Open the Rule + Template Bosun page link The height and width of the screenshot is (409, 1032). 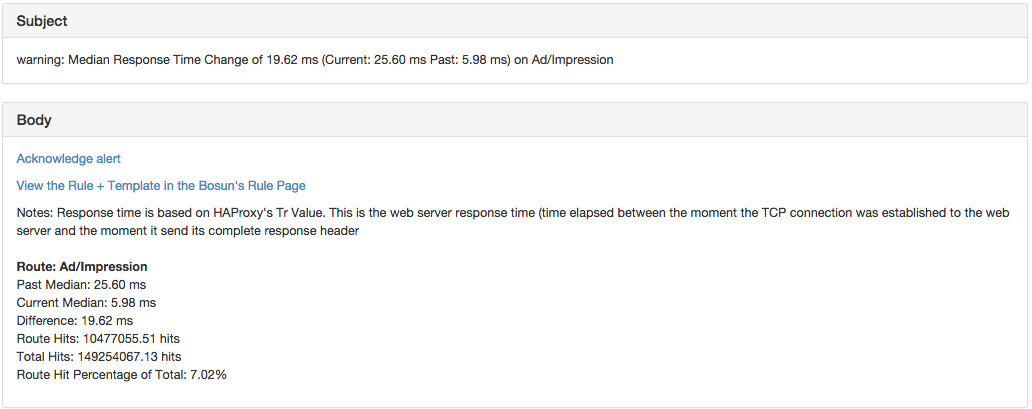[x=161, y=185]
